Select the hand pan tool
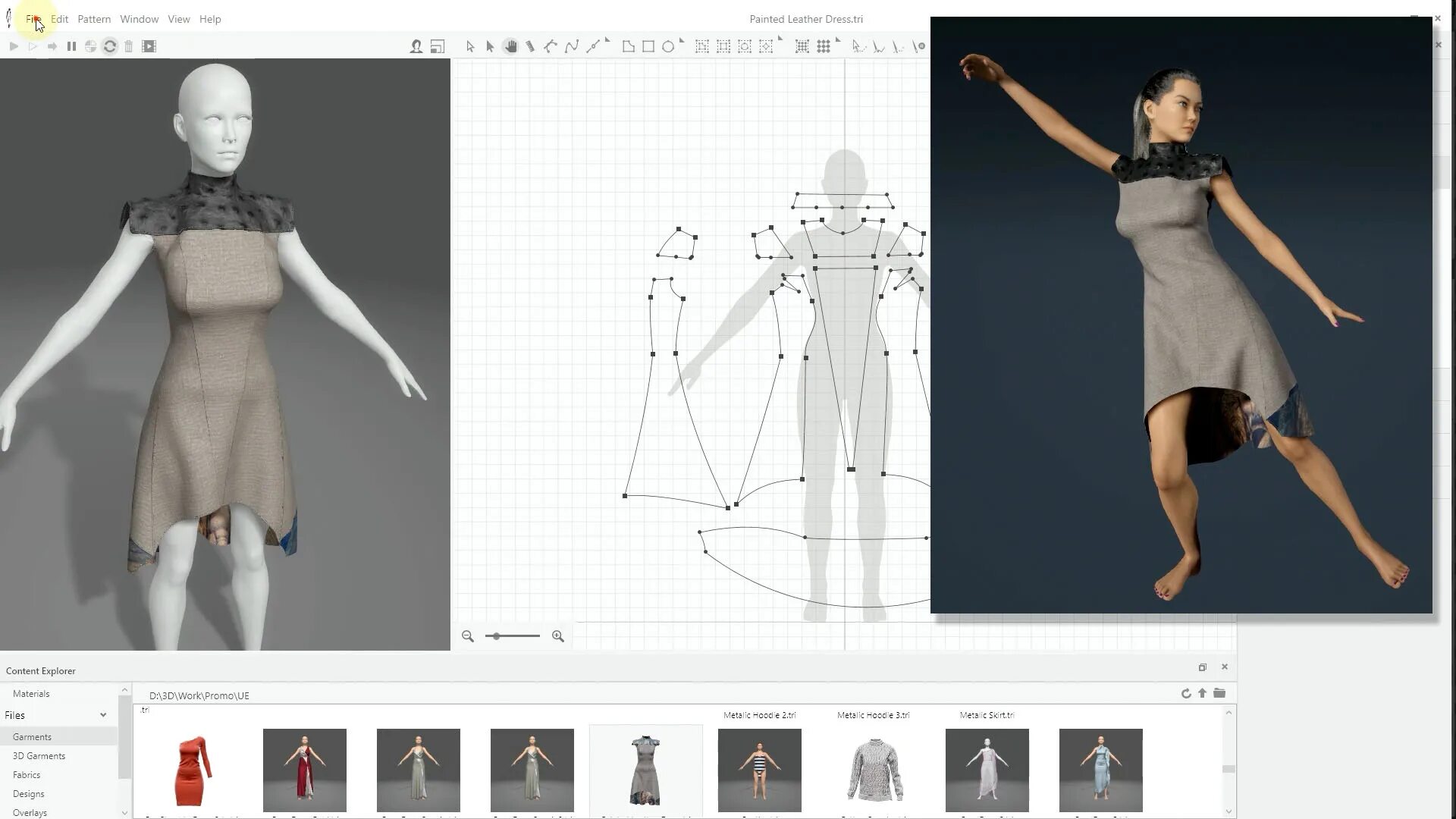 (x=510, y=46)
